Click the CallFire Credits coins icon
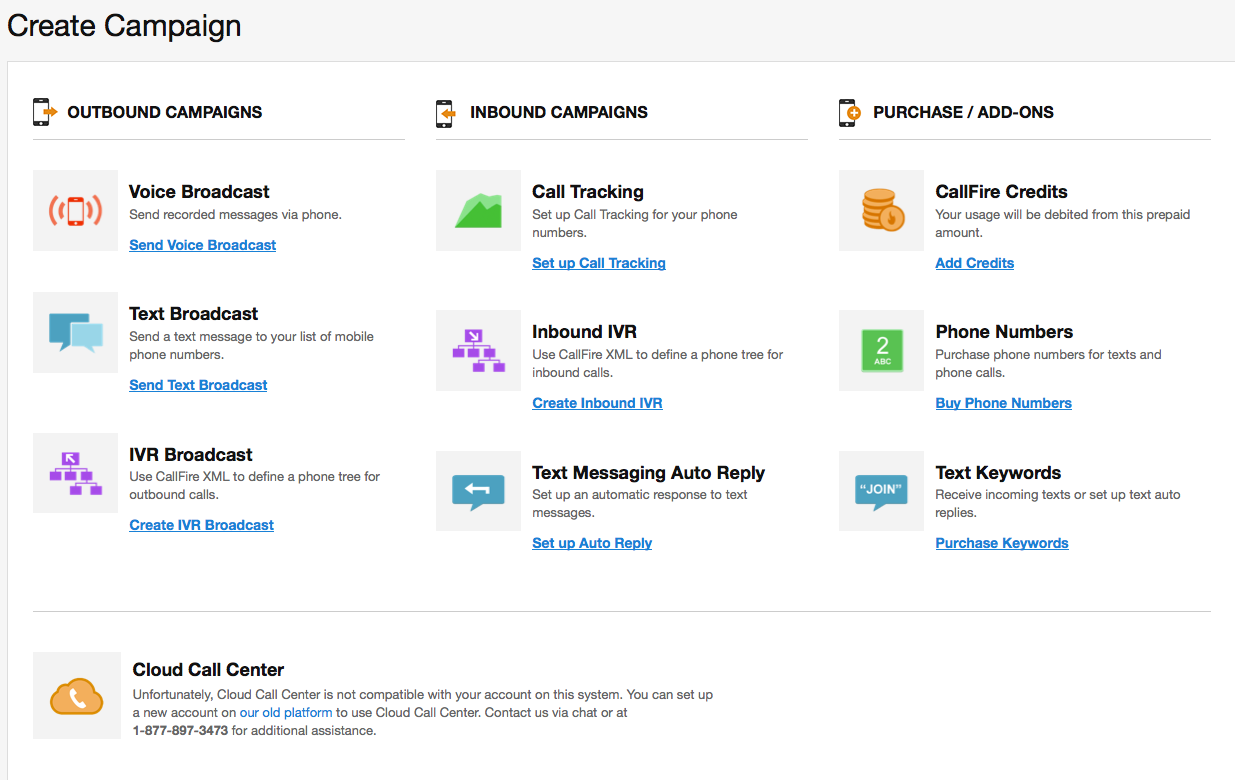 (x=880, y=210)
